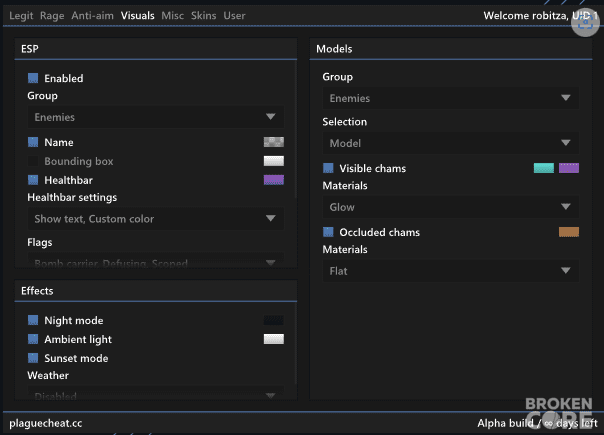The width and height of the screenshot is (604, 435).
Task: Click the Healthbar settings label
Action: click(x=72, y=198)
